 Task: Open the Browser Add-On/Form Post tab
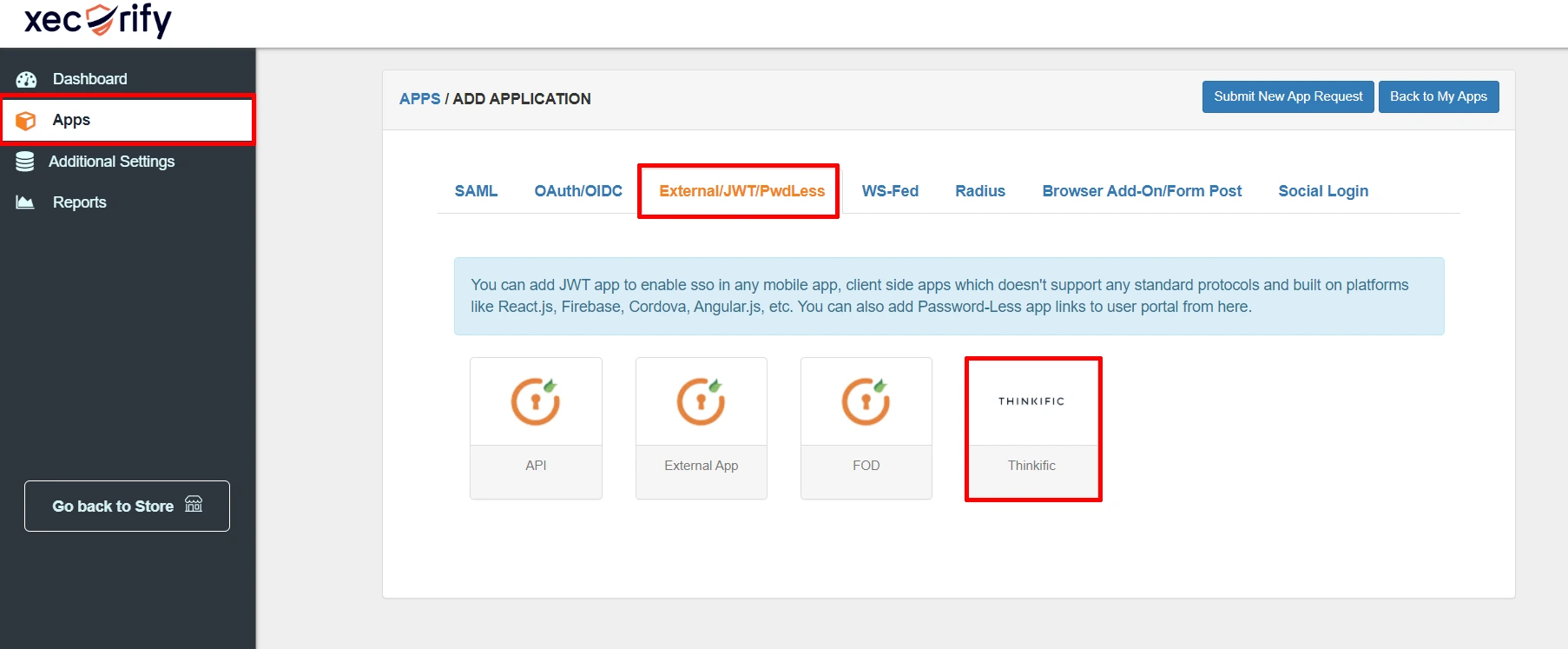click(1142, 191)
